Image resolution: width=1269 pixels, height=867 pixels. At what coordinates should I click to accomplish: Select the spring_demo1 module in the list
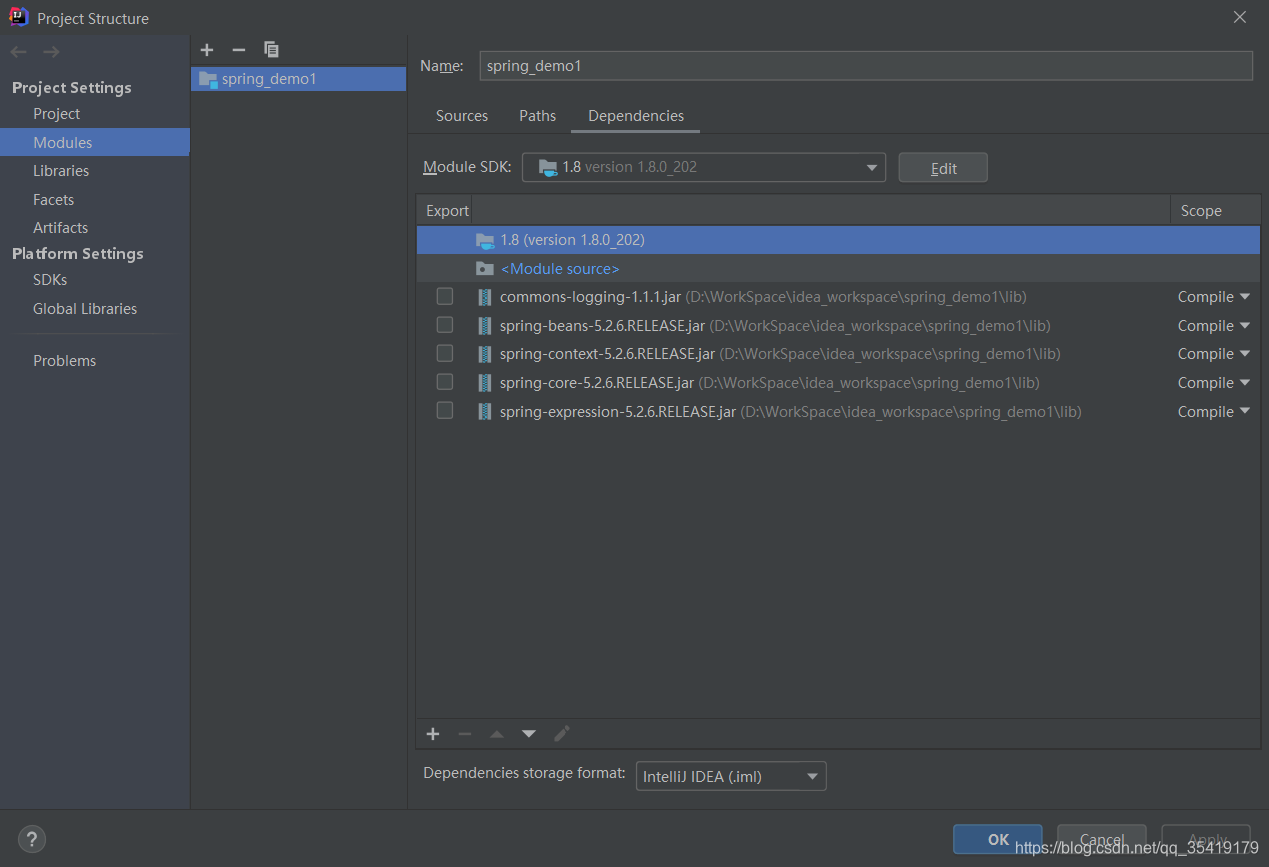299,79
